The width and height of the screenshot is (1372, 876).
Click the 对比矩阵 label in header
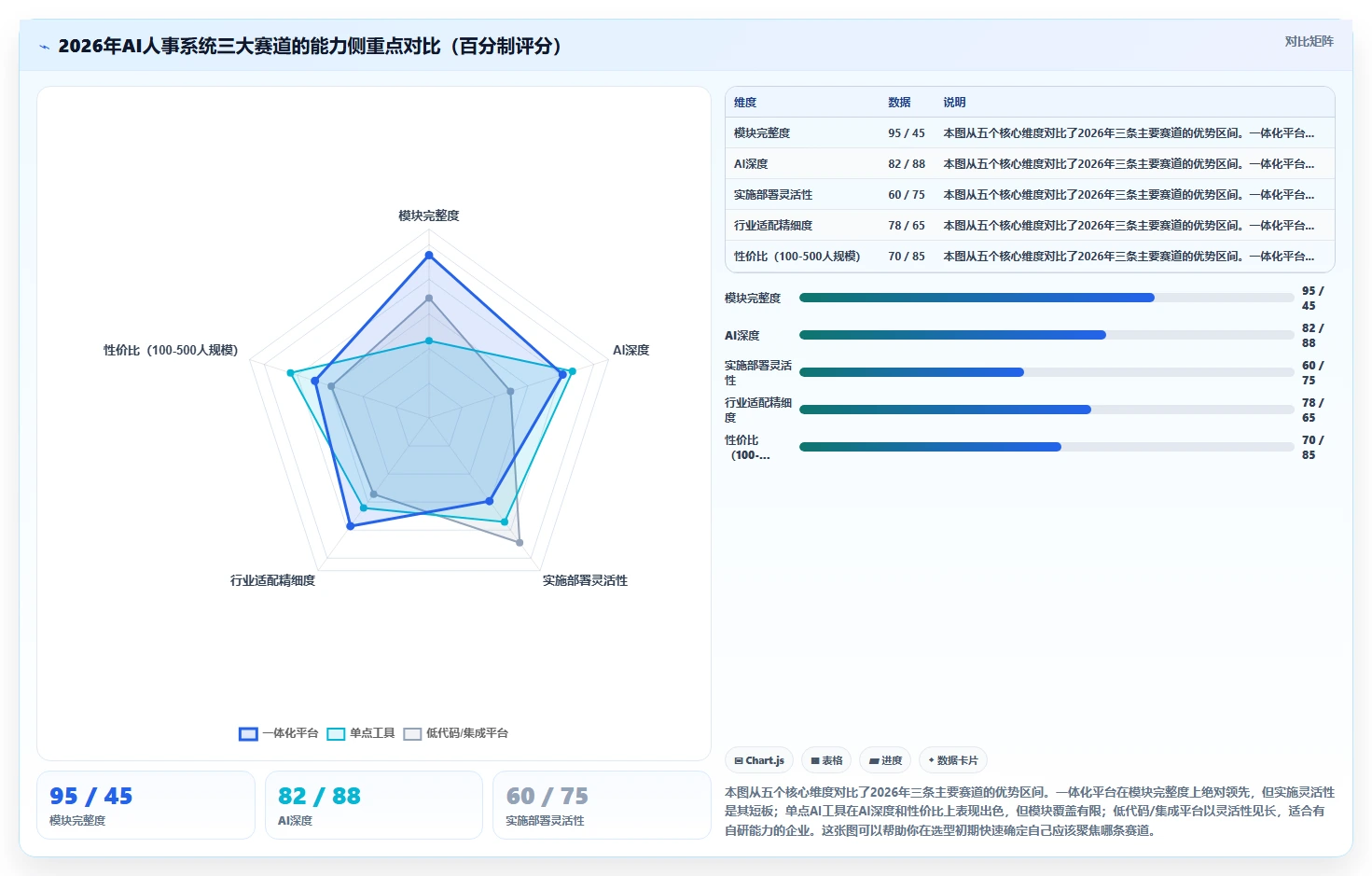coord(1309,41)
